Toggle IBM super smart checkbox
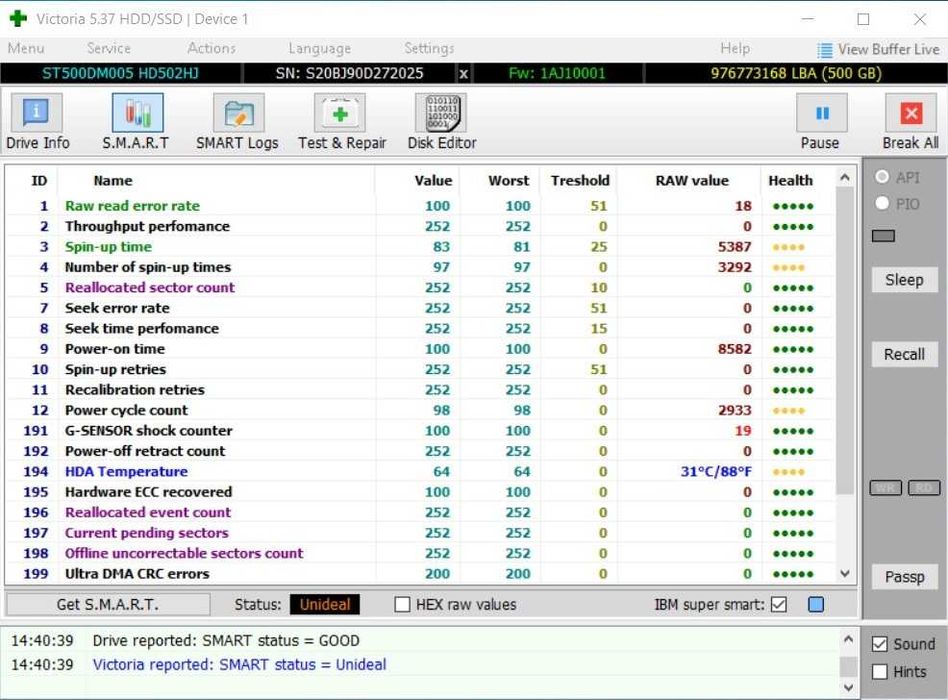The width and height of the screenshot is (948, 700). (779, 604)
